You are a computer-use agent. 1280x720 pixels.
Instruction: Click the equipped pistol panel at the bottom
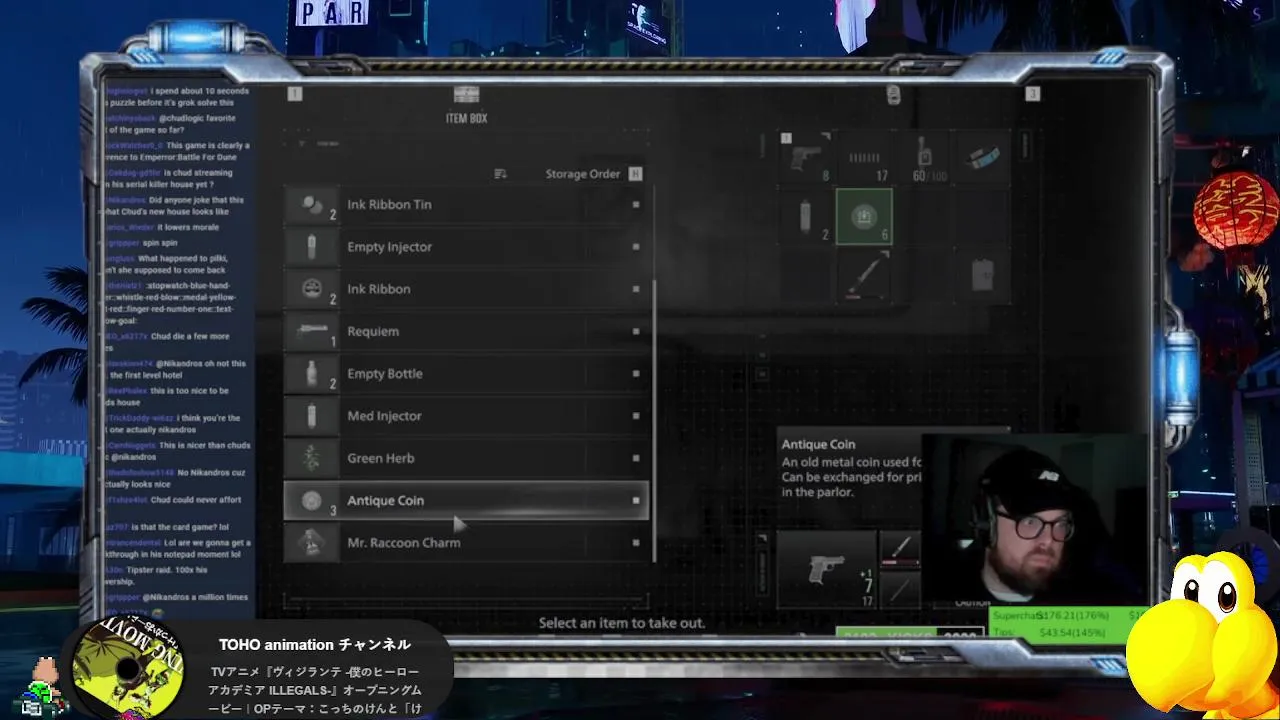pyautogui.click(x=826, y=570)
